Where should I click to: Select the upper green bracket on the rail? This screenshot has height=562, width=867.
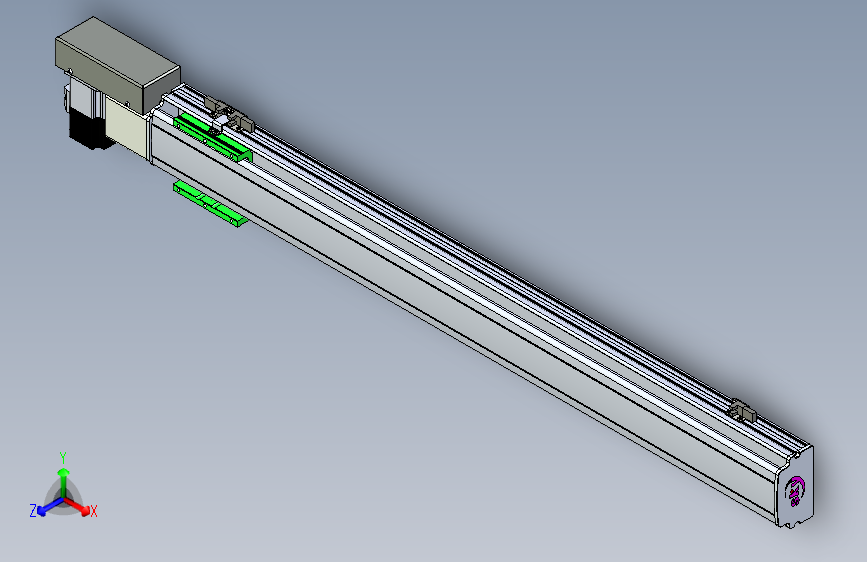(213, 138)
